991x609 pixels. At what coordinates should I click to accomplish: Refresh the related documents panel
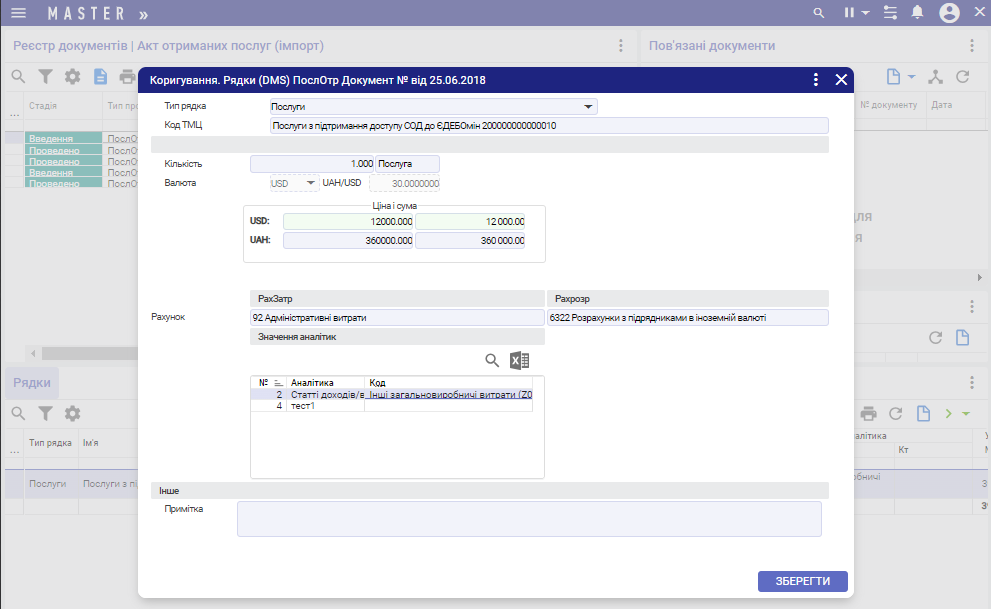963,77
